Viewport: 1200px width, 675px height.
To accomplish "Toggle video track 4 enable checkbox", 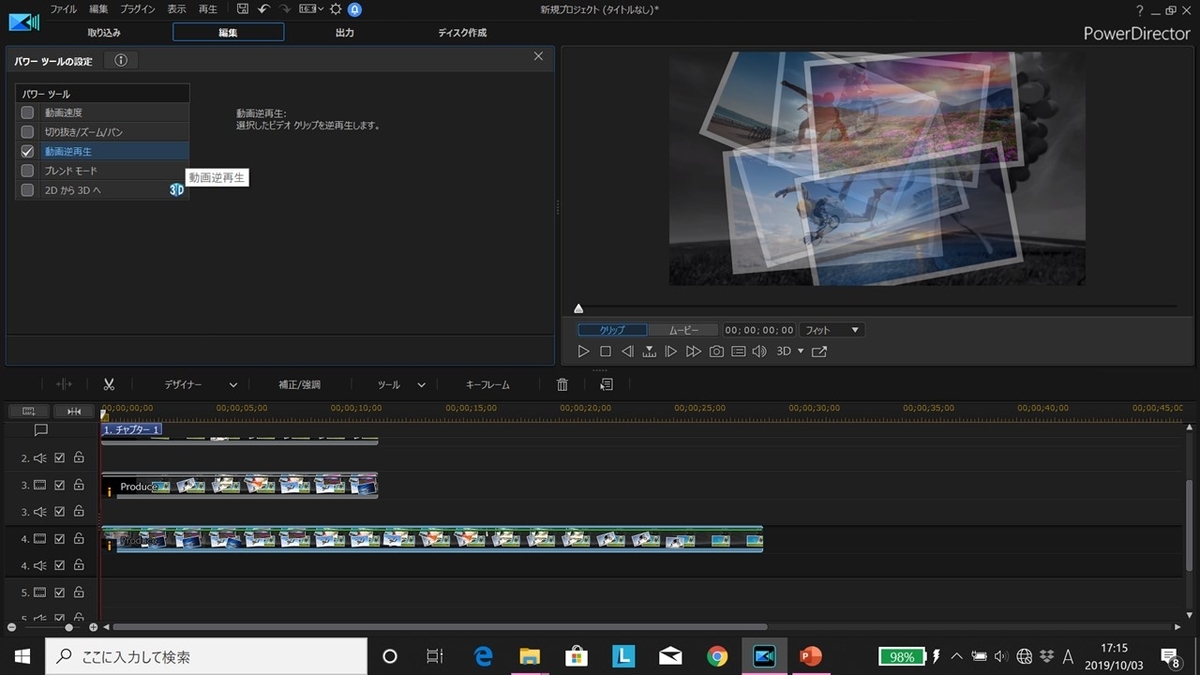I will click(59, 539).
